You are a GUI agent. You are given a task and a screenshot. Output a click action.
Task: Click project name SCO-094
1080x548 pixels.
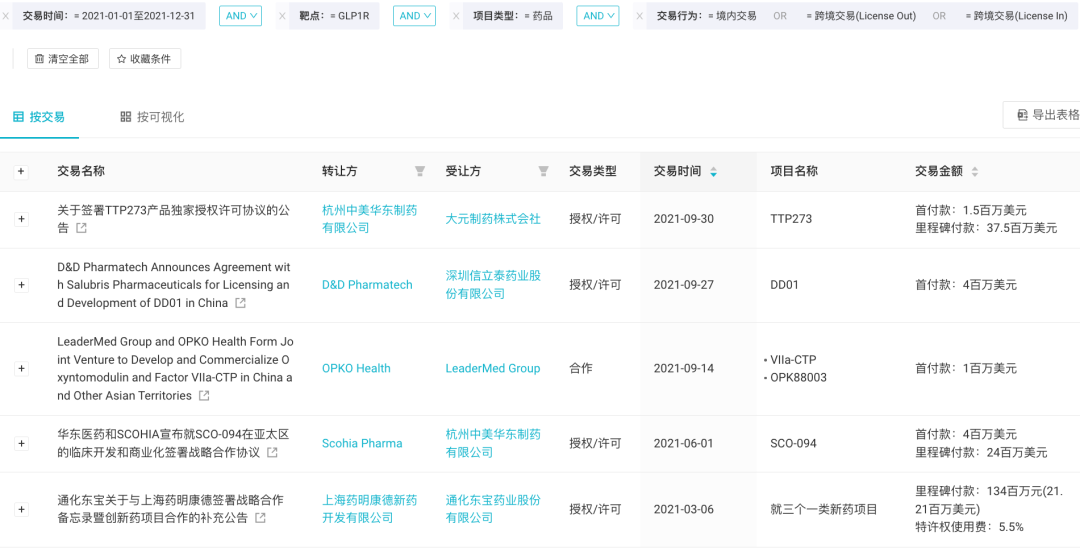tap(793, 443)
